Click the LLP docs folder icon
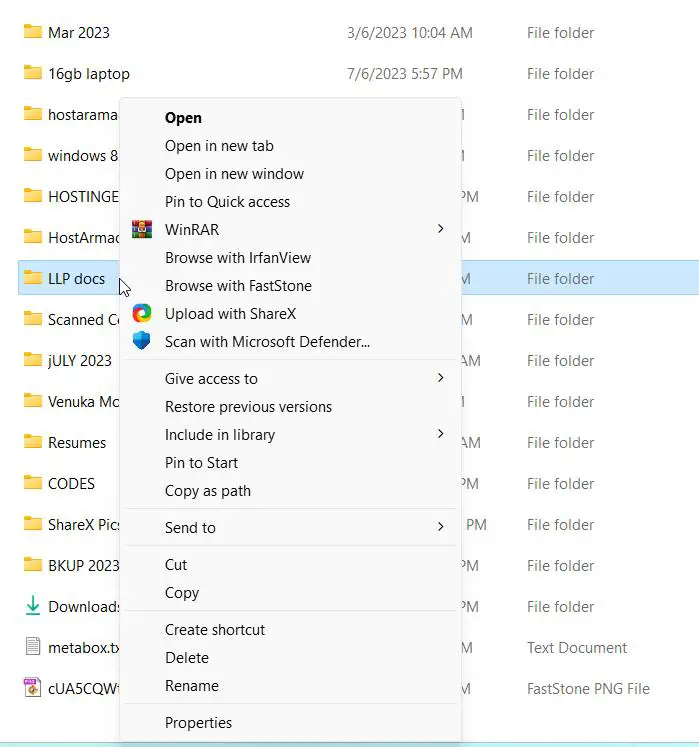Image resolution: width=699 pixels, height=747 pixels. (33, 278)
